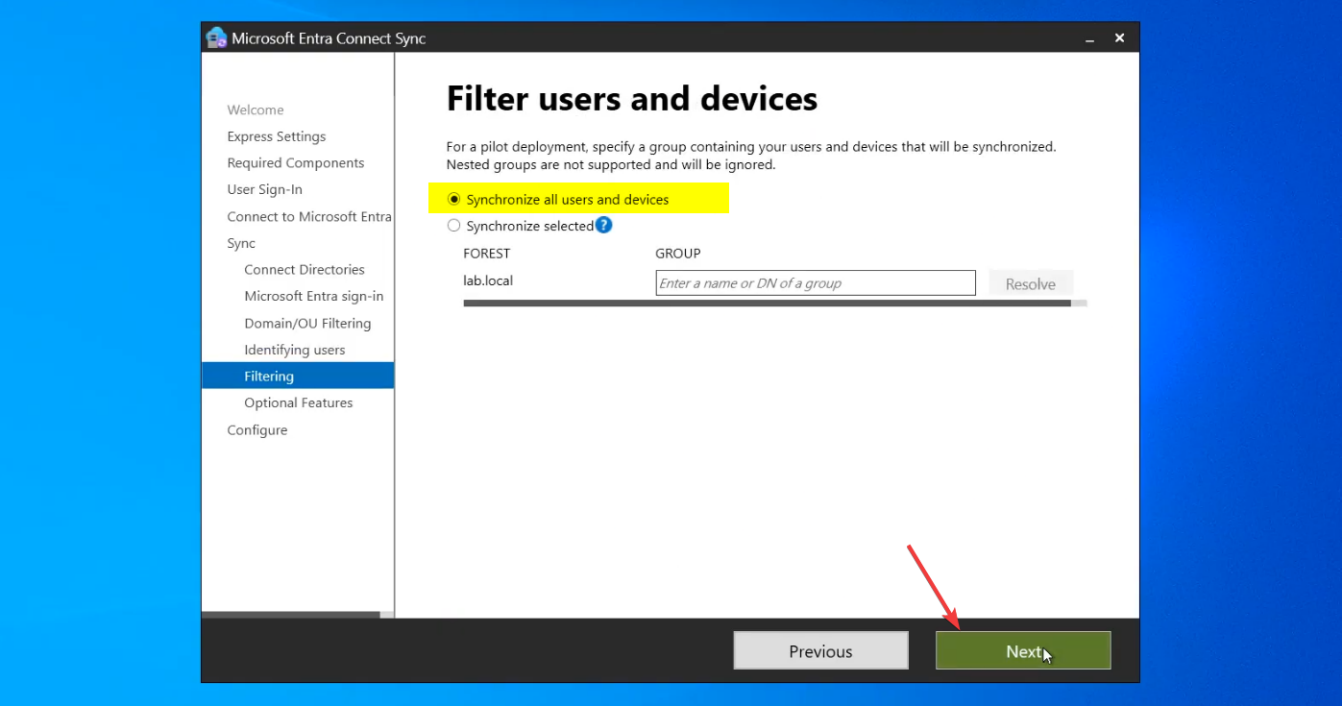Open the Microsoft Entra sign-in sub-step
Viewport: 1342px width, 706px height.
coord(314,296)
